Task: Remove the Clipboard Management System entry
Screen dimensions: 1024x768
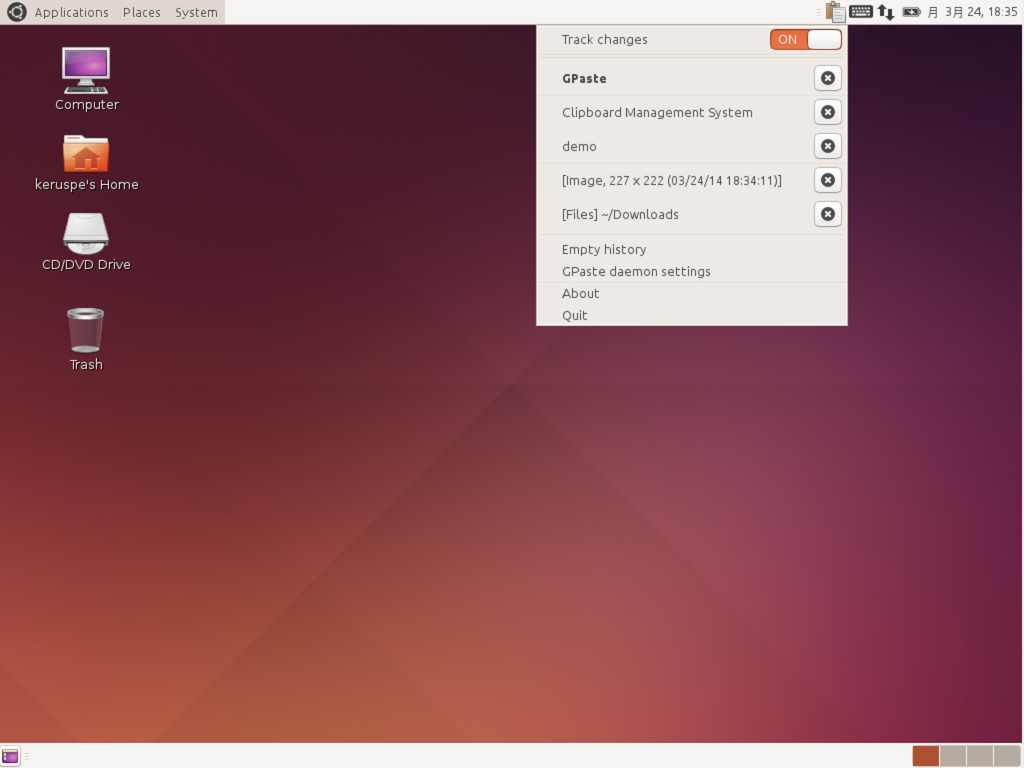Action: [827, 112]
